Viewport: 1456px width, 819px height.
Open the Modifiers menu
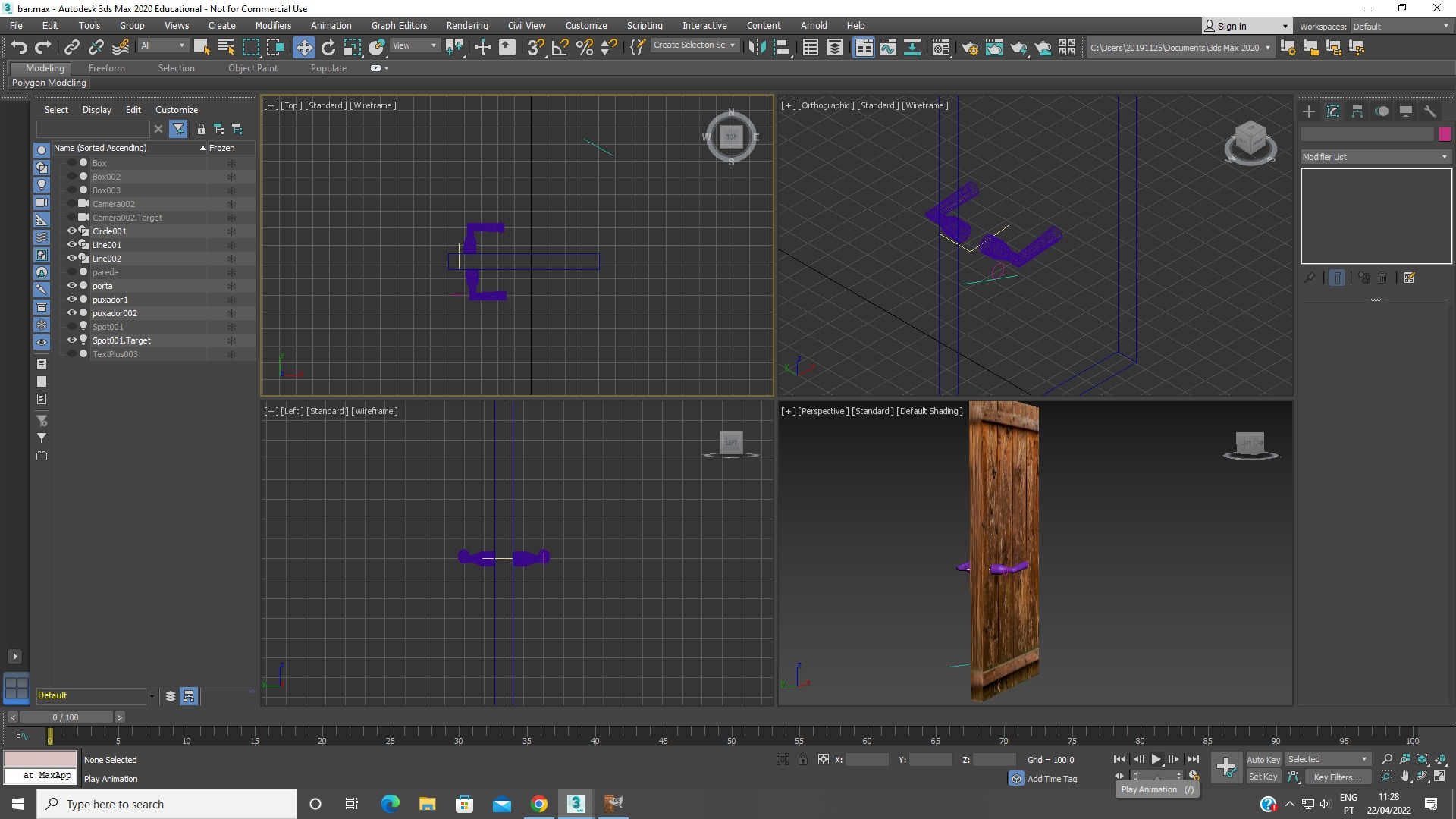(x=273, y=26)
